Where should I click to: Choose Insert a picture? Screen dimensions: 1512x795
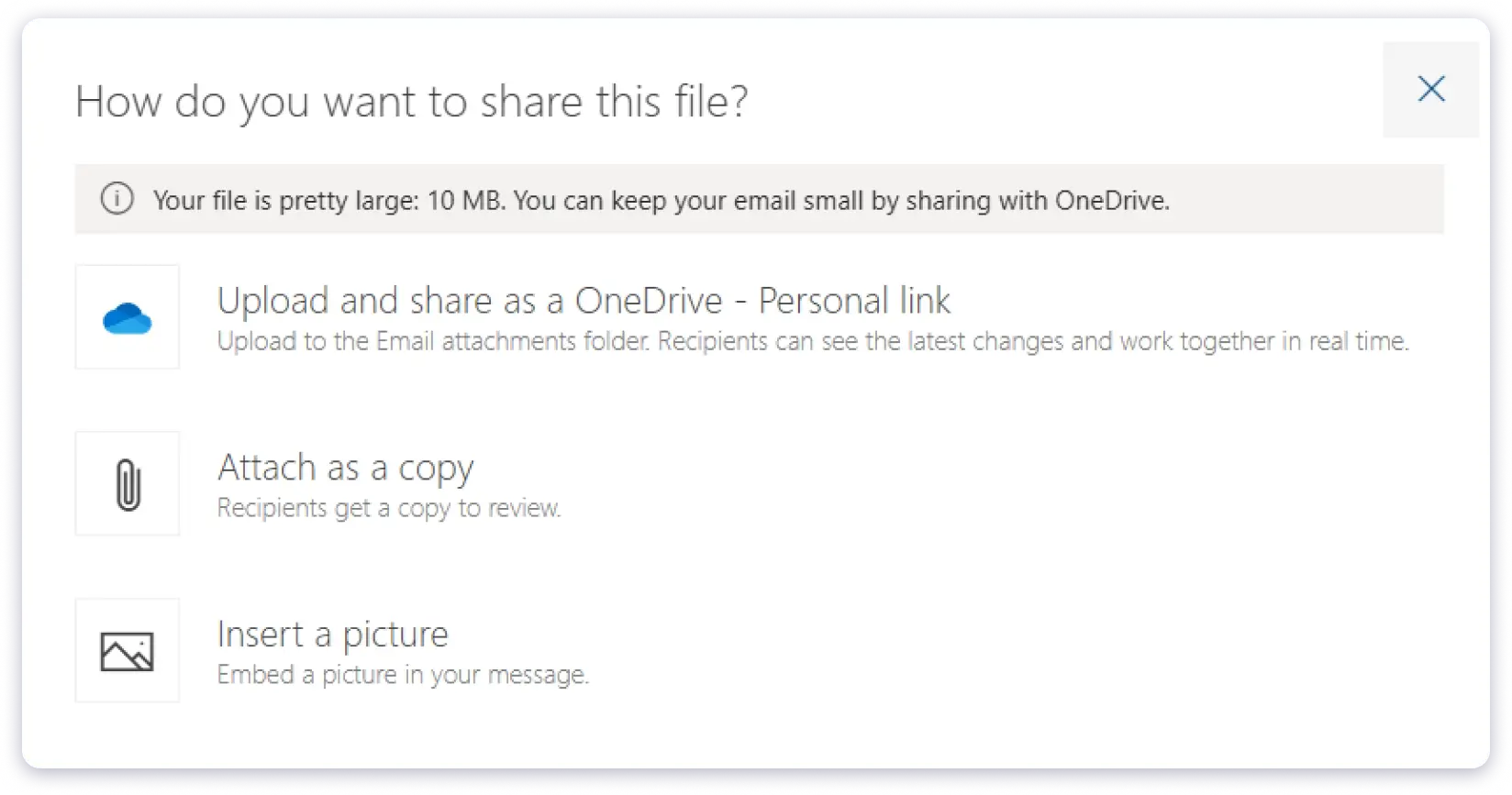(332, 634)
